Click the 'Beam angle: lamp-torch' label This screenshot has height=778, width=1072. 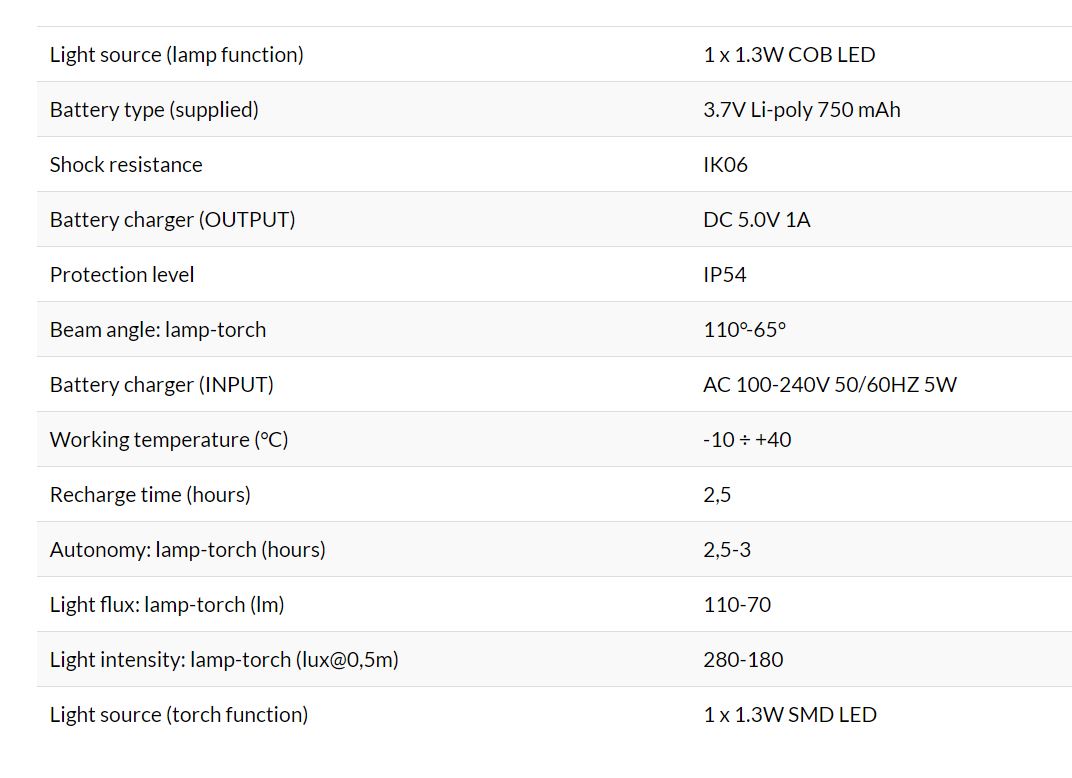(x=158, y=330)
